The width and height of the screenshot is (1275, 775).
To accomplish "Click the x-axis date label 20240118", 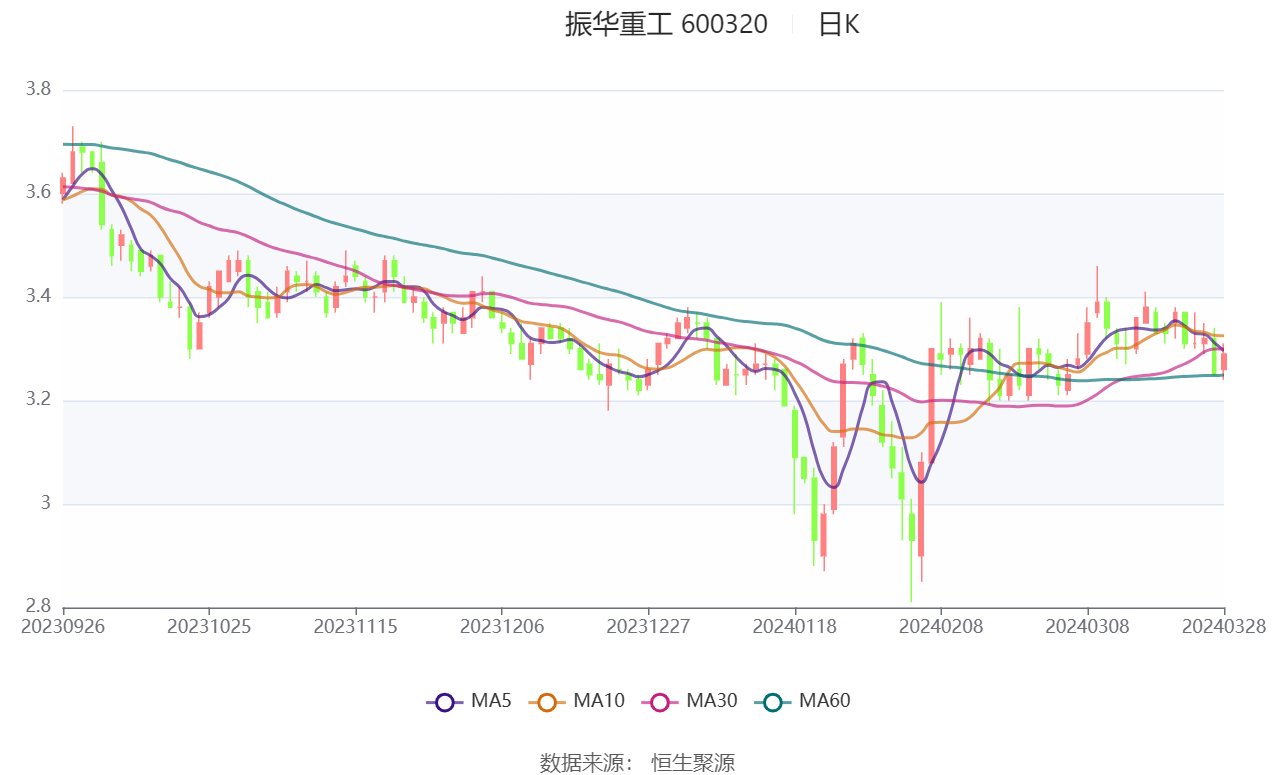I will (795, 627).
